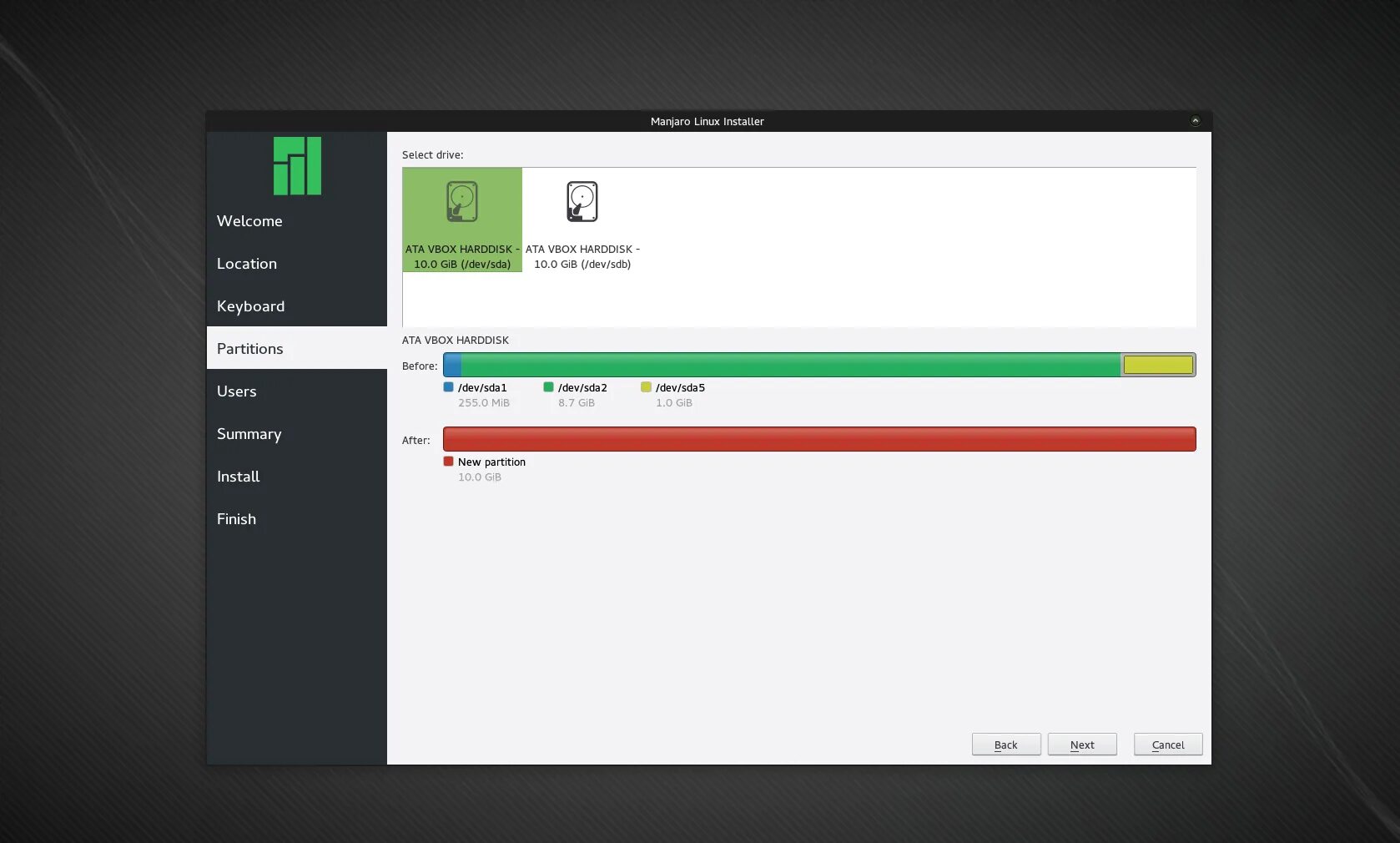Open the Location step
Image resolution: width=1400 pixels, height=843 pixels.
point(297,264)
